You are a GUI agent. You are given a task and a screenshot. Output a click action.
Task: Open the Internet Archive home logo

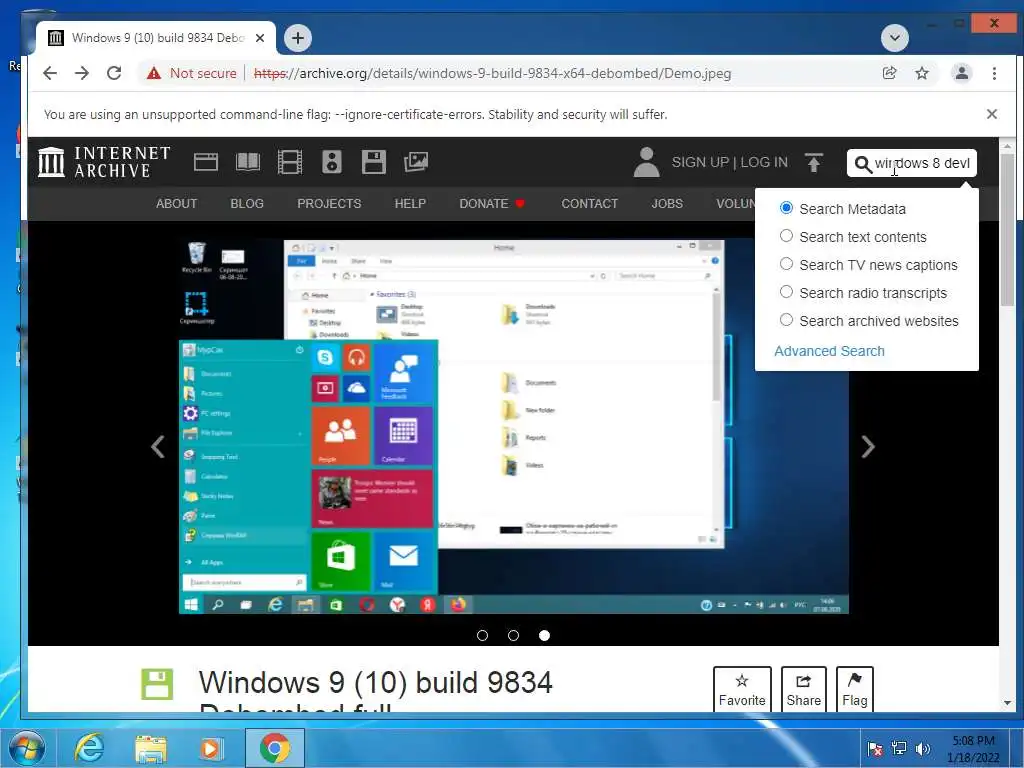pyautogui.click(x=104, y=162)
